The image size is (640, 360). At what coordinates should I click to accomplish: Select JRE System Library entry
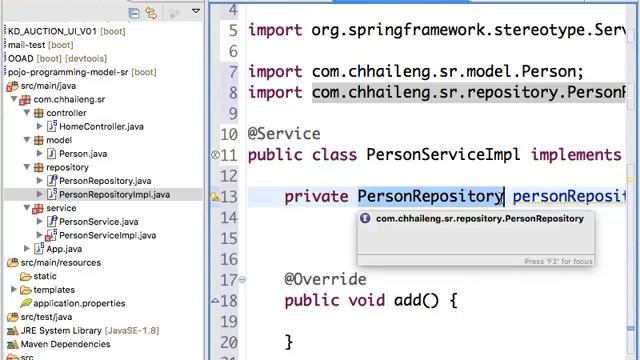pos(90,331)
